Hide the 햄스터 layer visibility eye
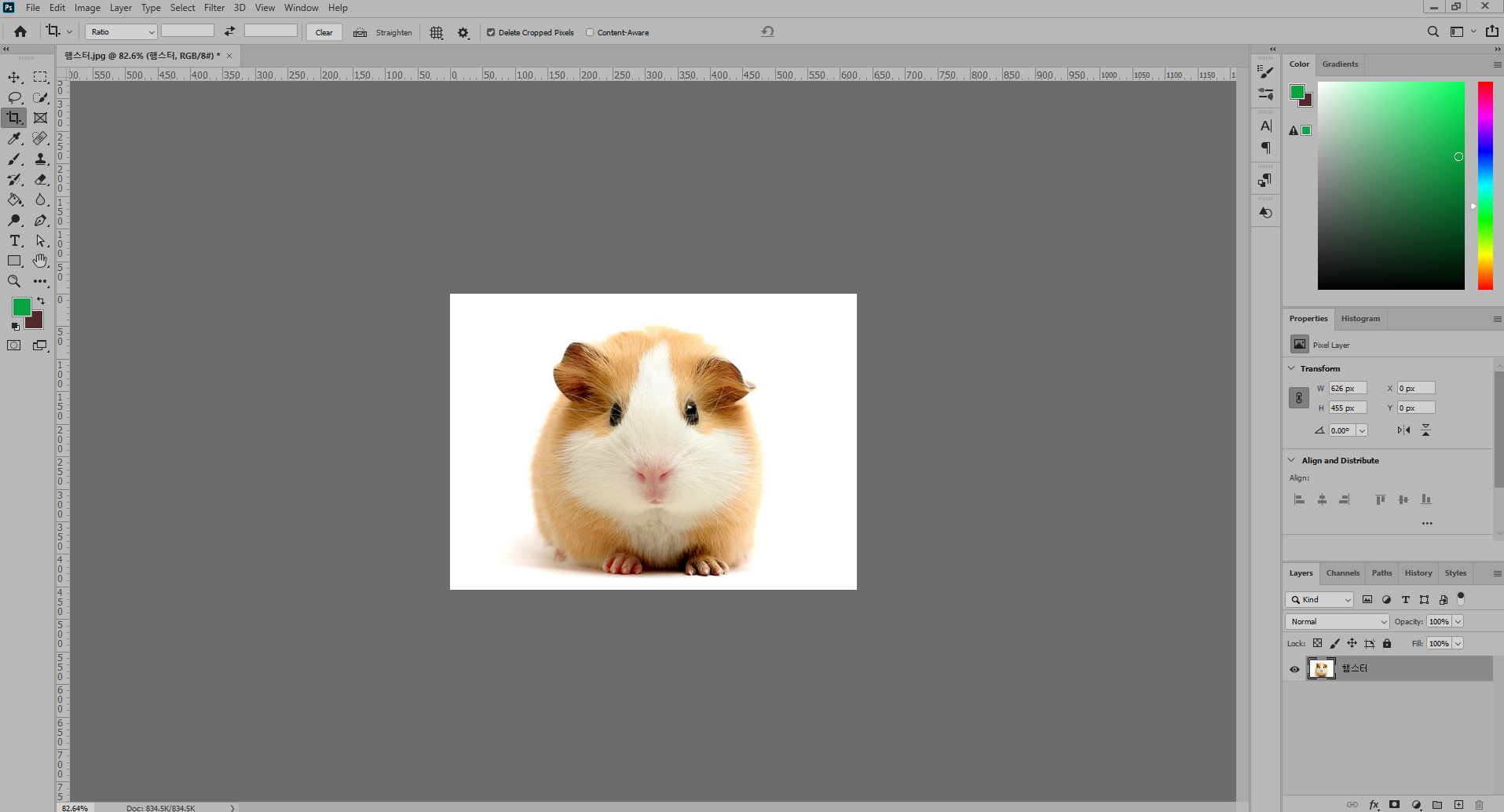Viewport: 1504px width, 812px height. pyautogui.click(x=1294, y=669)
